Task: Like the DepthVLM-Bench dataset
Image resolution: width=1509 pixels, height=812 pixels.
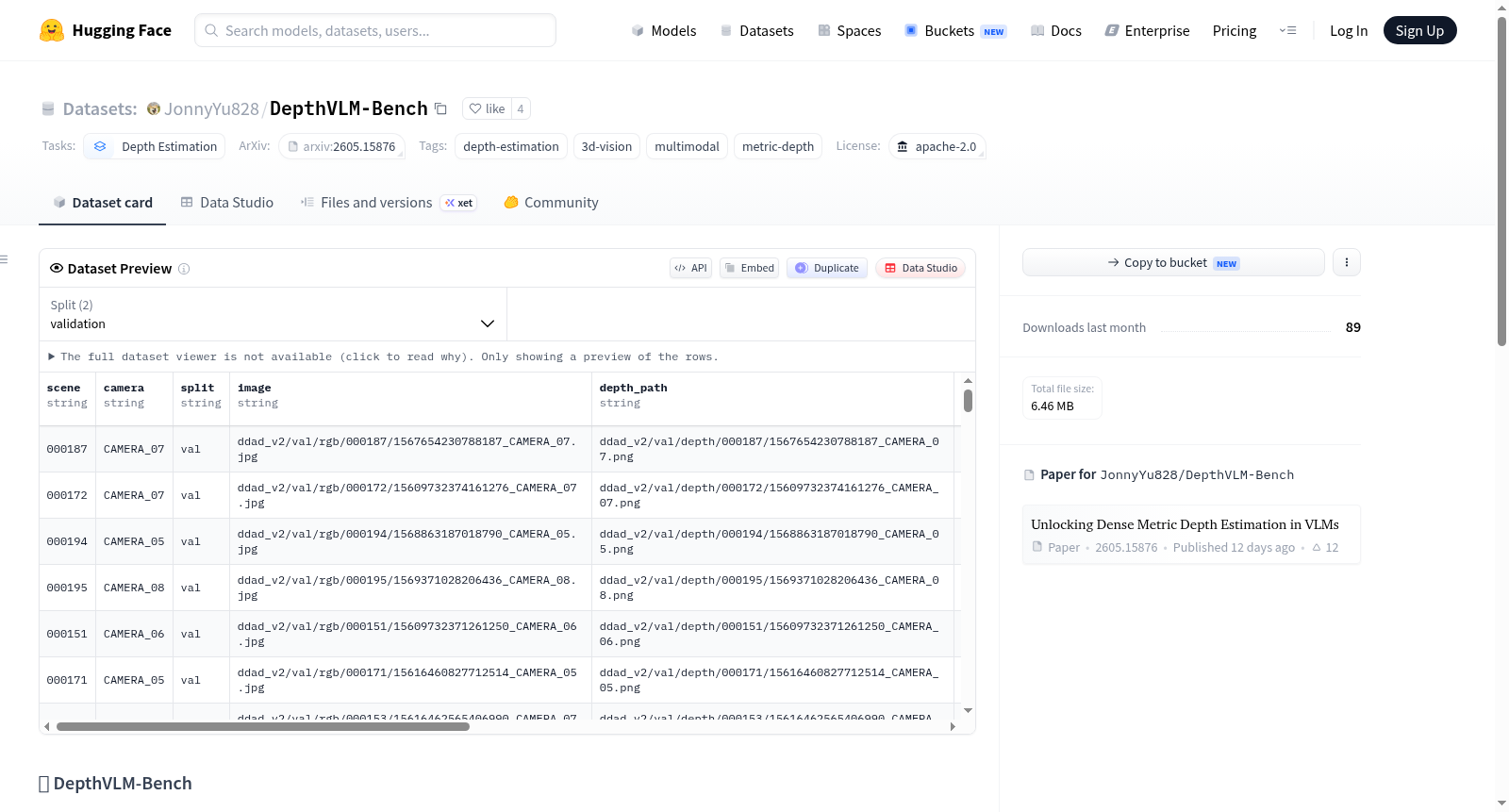Action: [487, 108]
